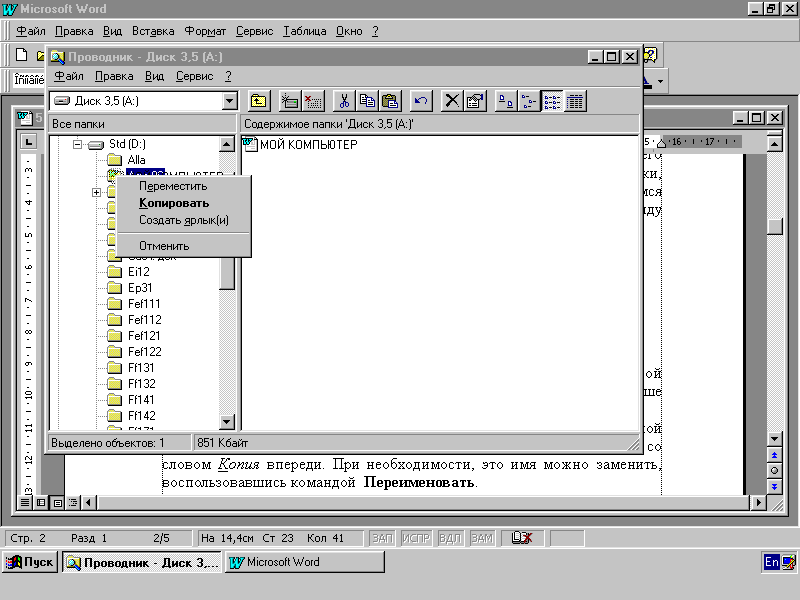Select the Ff131 folder
The height and width of the screenshot is (600, 800).
(140, 368)
